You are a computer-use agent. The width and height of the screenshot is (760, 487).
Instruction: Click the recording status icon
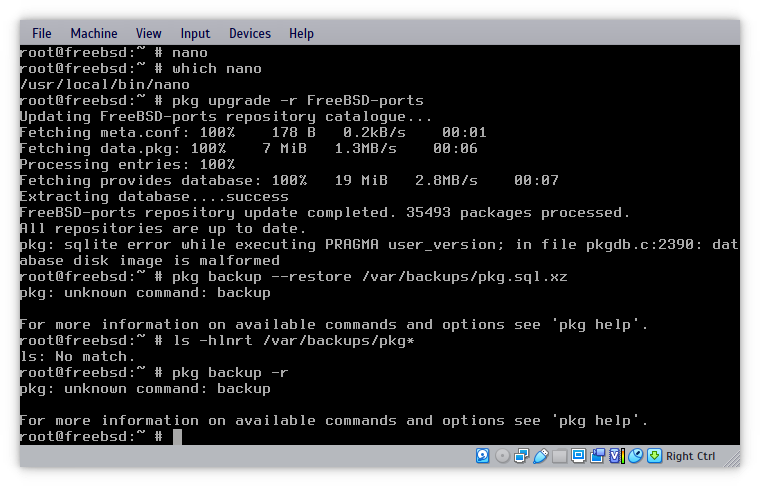(598, 456)
